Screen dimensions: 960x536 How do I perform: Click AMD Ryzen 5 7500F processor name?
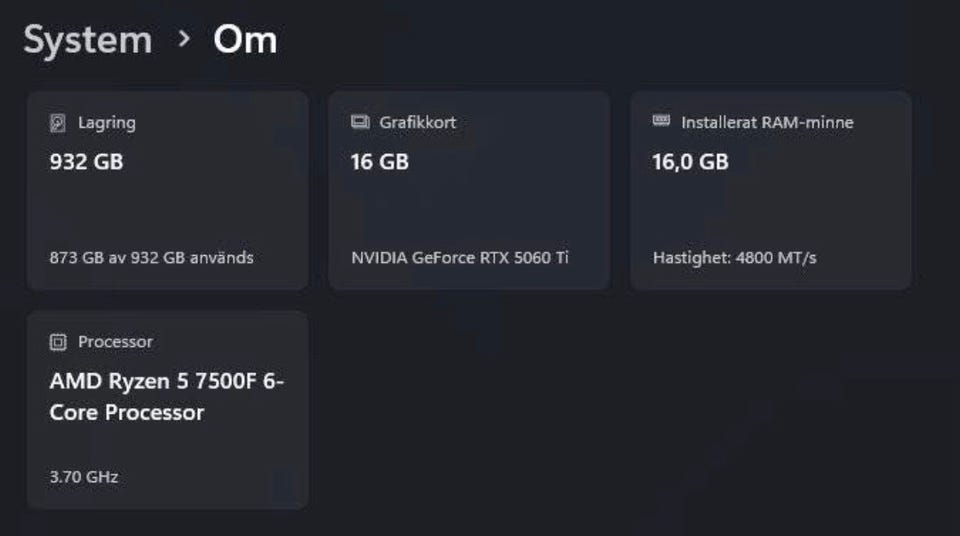(x=166, y=397)
